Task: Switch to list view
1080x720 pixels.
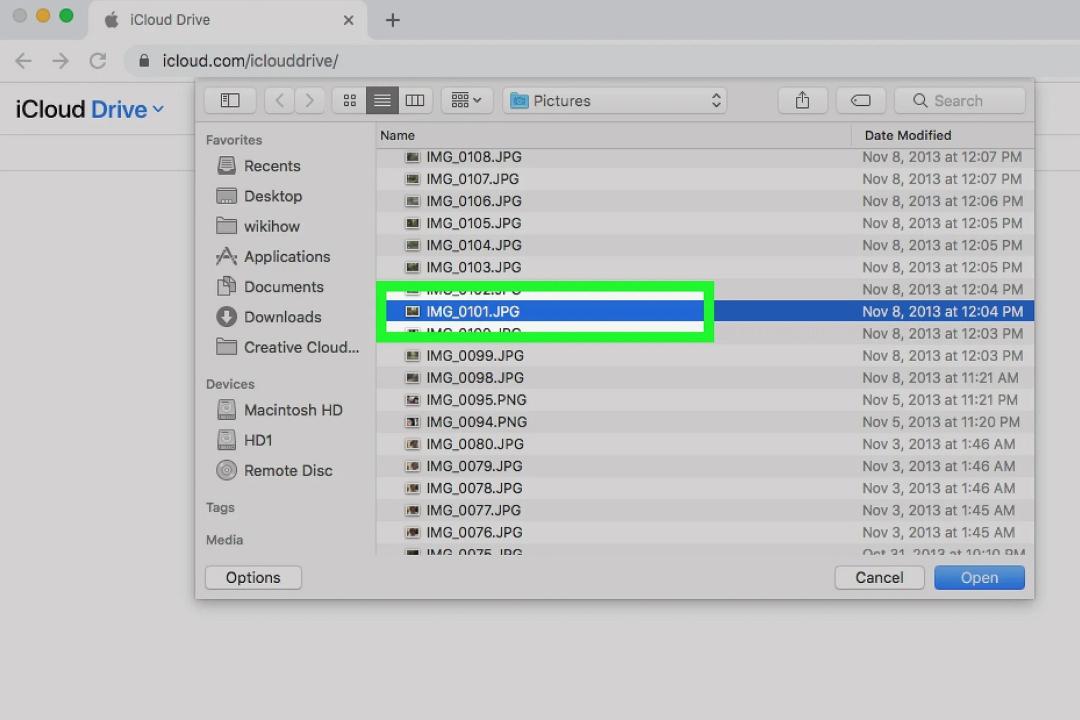Action: [382, 101]
